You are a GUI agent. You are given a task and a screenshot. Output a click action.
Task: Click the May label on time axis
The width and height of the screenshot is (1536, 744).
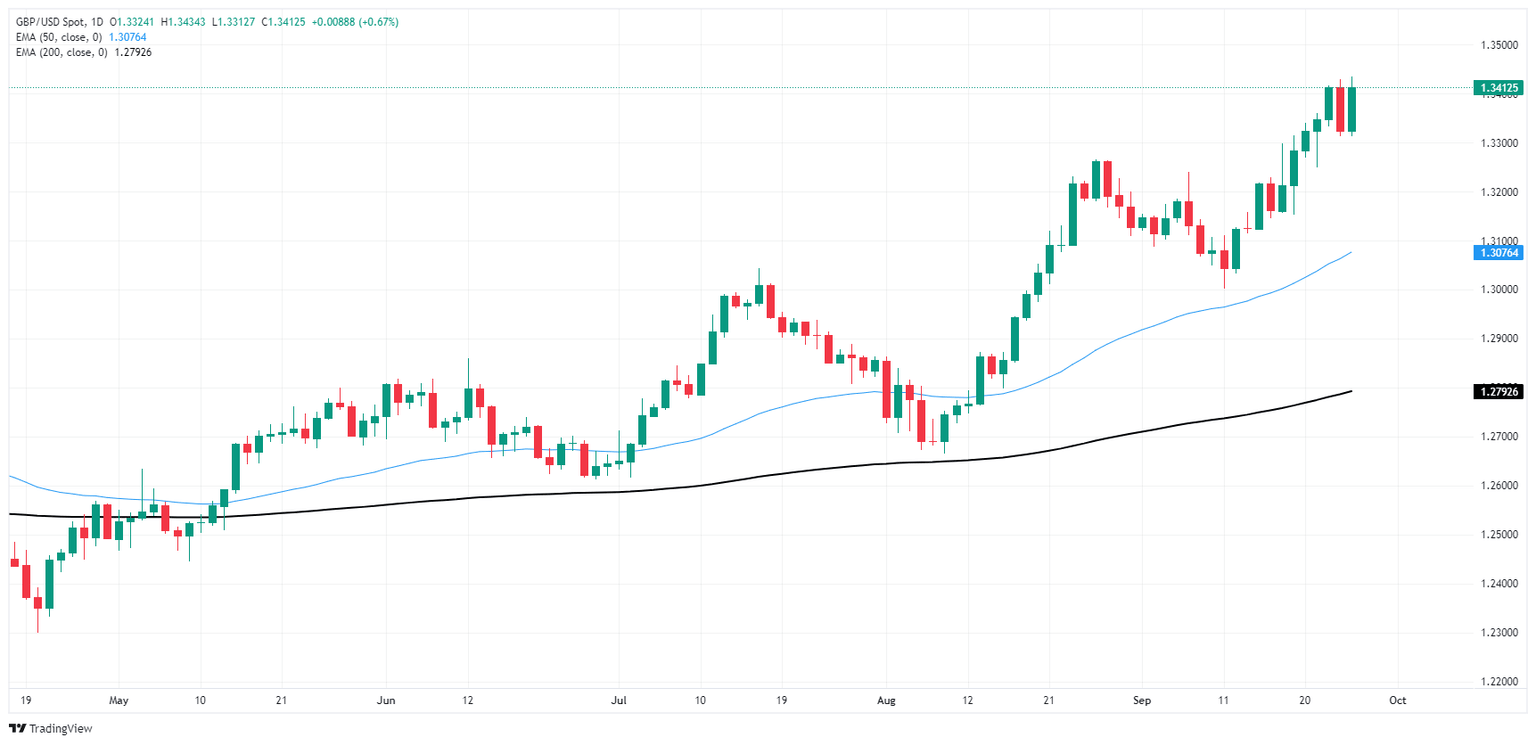(x=119, y=701)
